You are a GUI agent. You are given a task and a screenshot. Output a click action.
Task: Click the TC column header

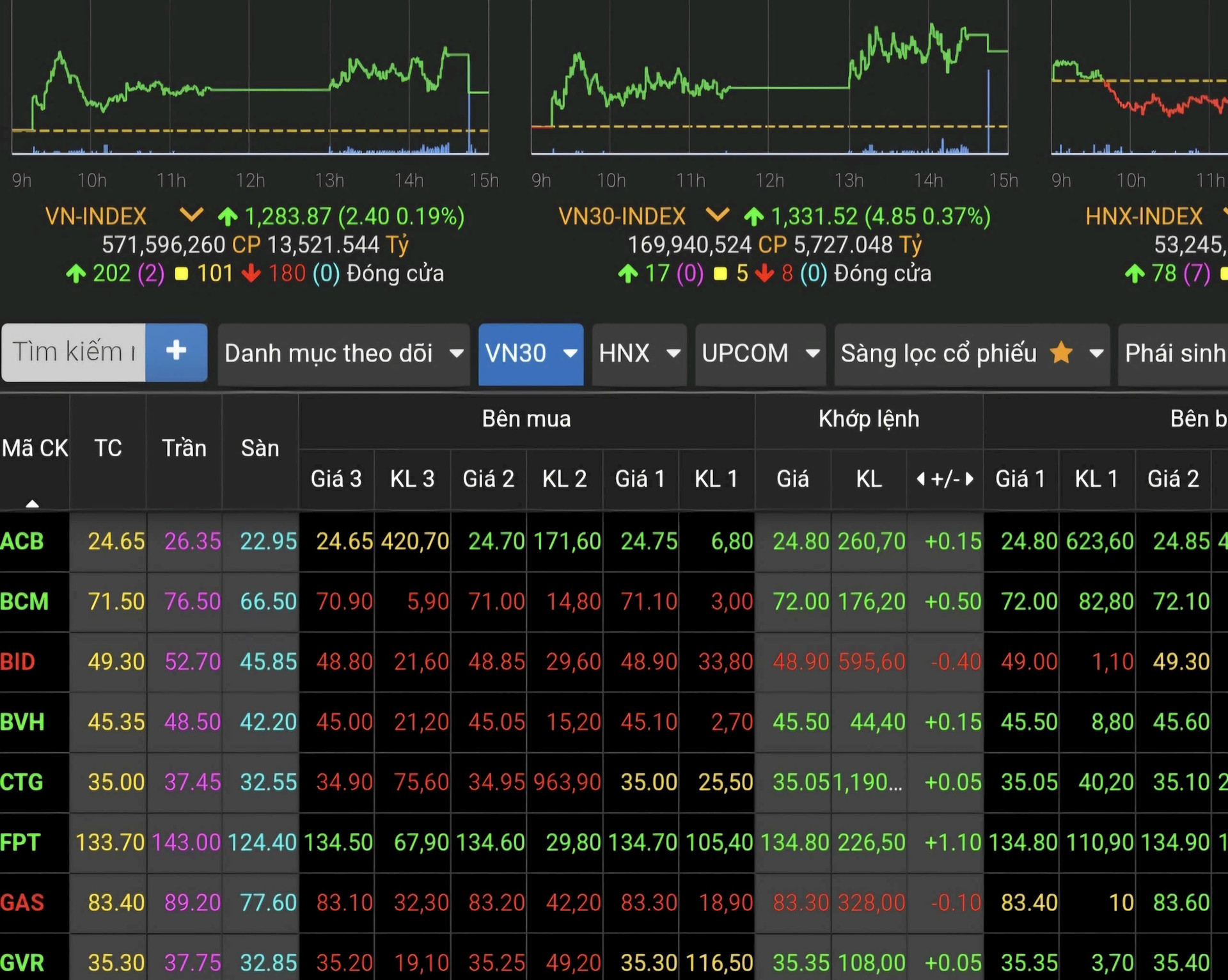[108, 448]
